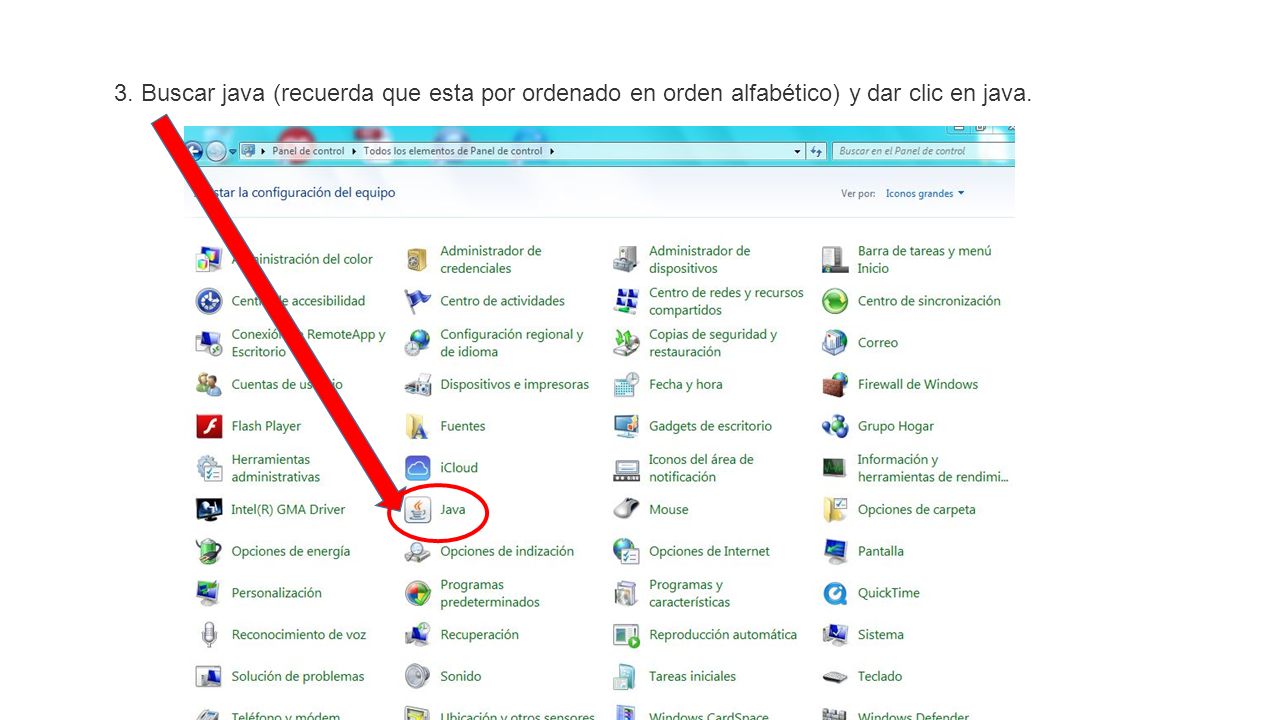Open Reconocimiento de voz microphone icon

tap(209, 635)
